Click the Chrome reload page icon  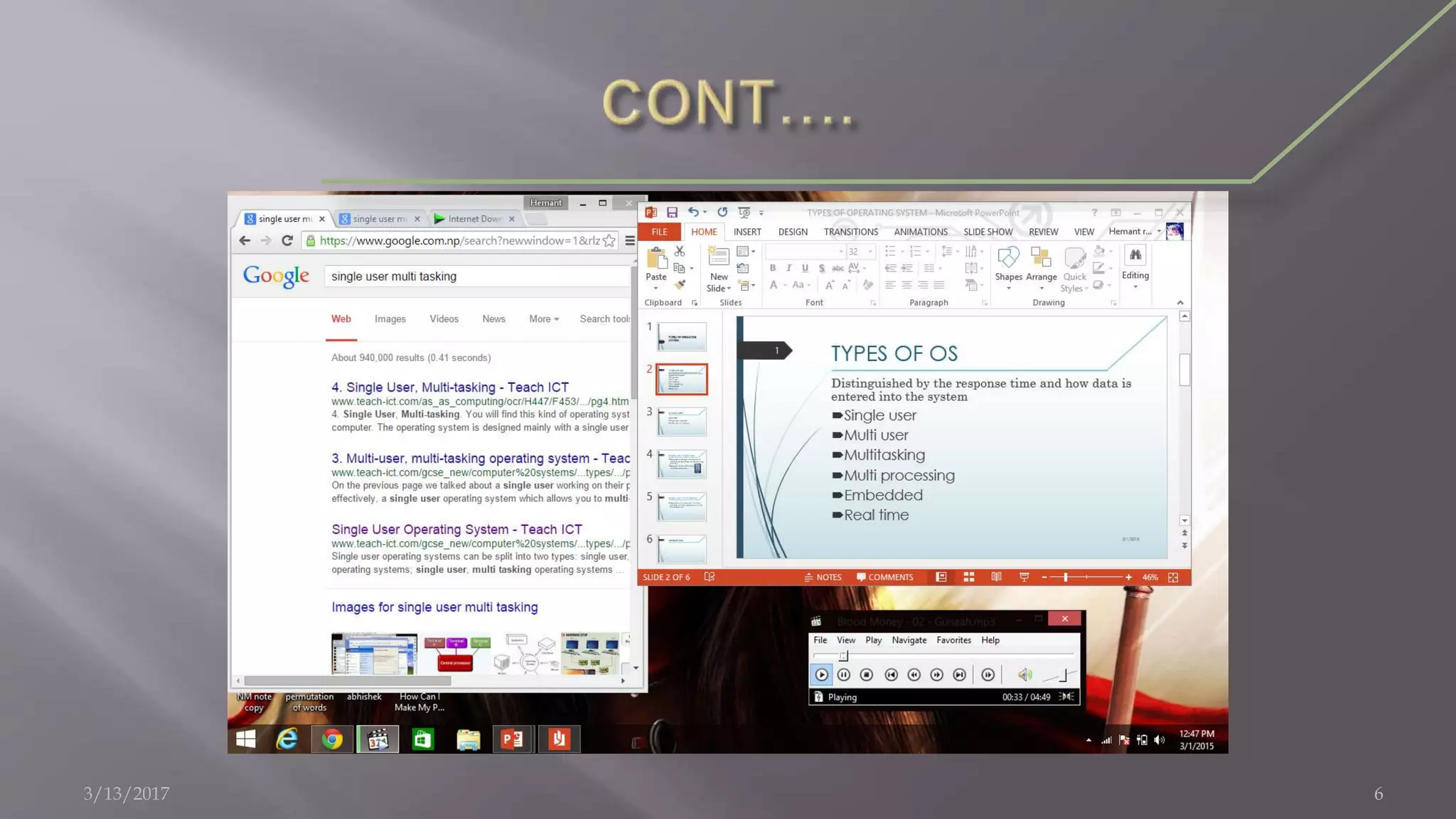pos(287,241)
